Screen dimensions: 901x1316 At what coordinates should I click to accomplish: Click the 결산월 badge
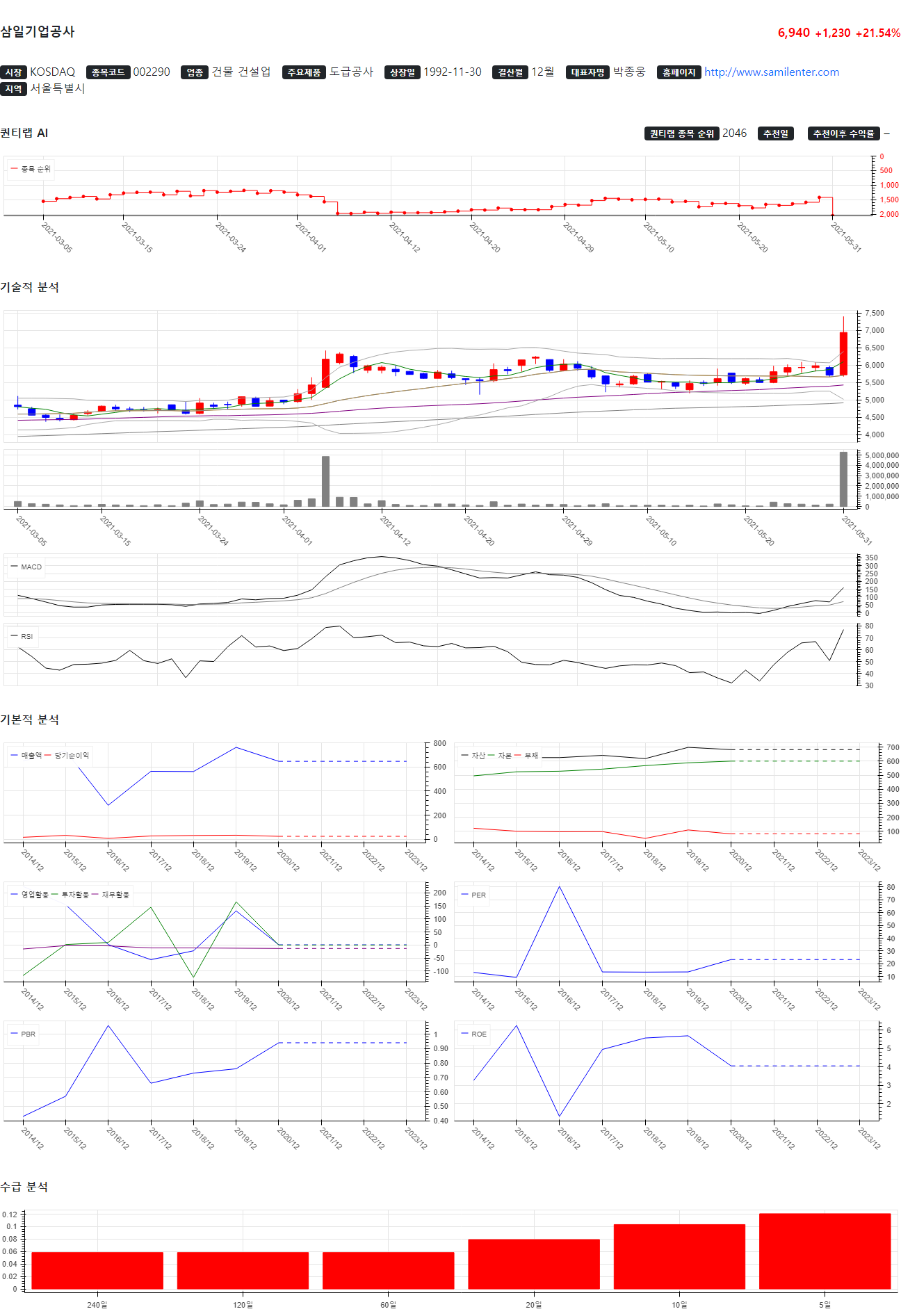510,72
